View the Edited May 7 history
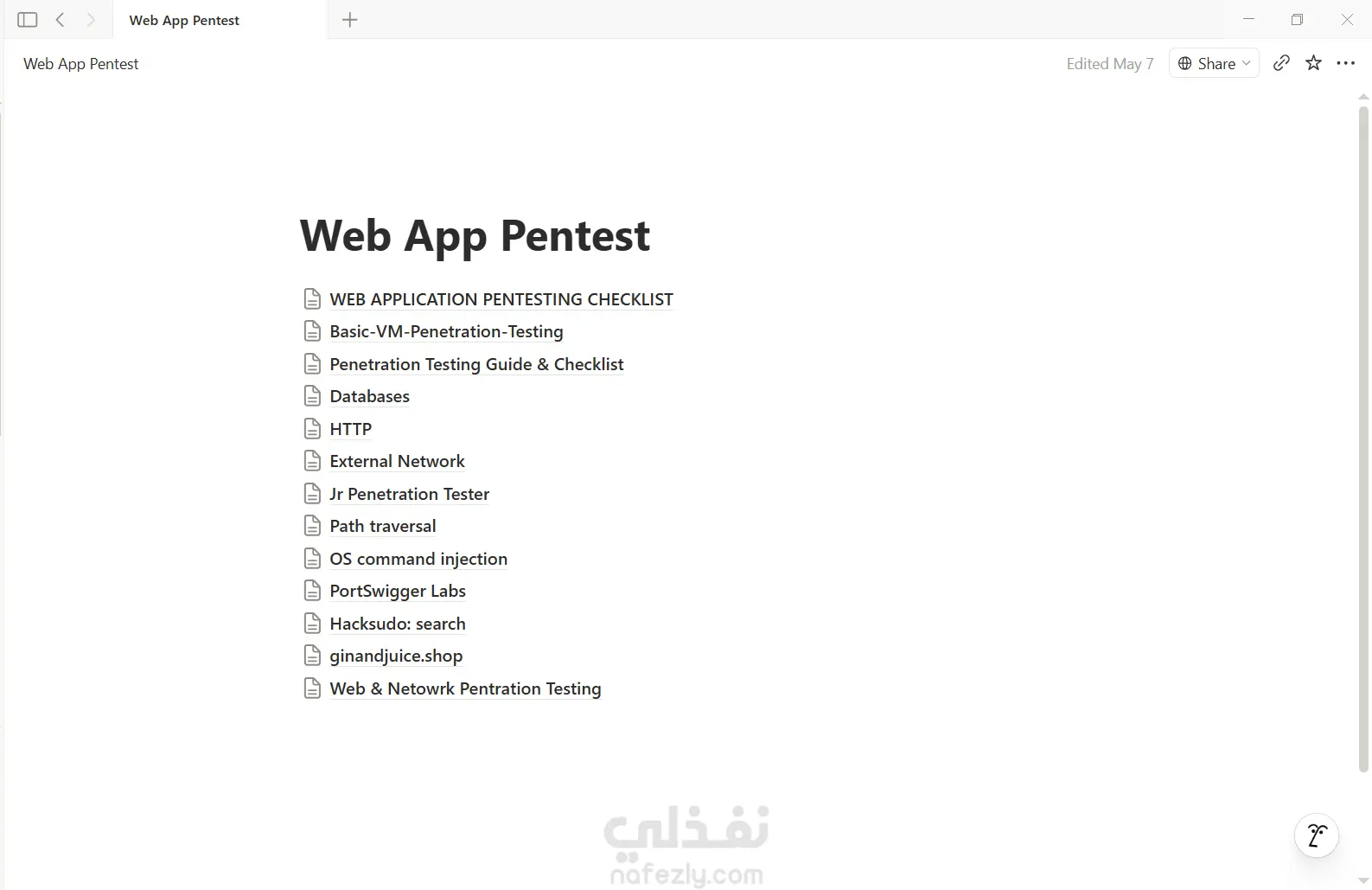1372x890 pixels. pos(1110,64)
